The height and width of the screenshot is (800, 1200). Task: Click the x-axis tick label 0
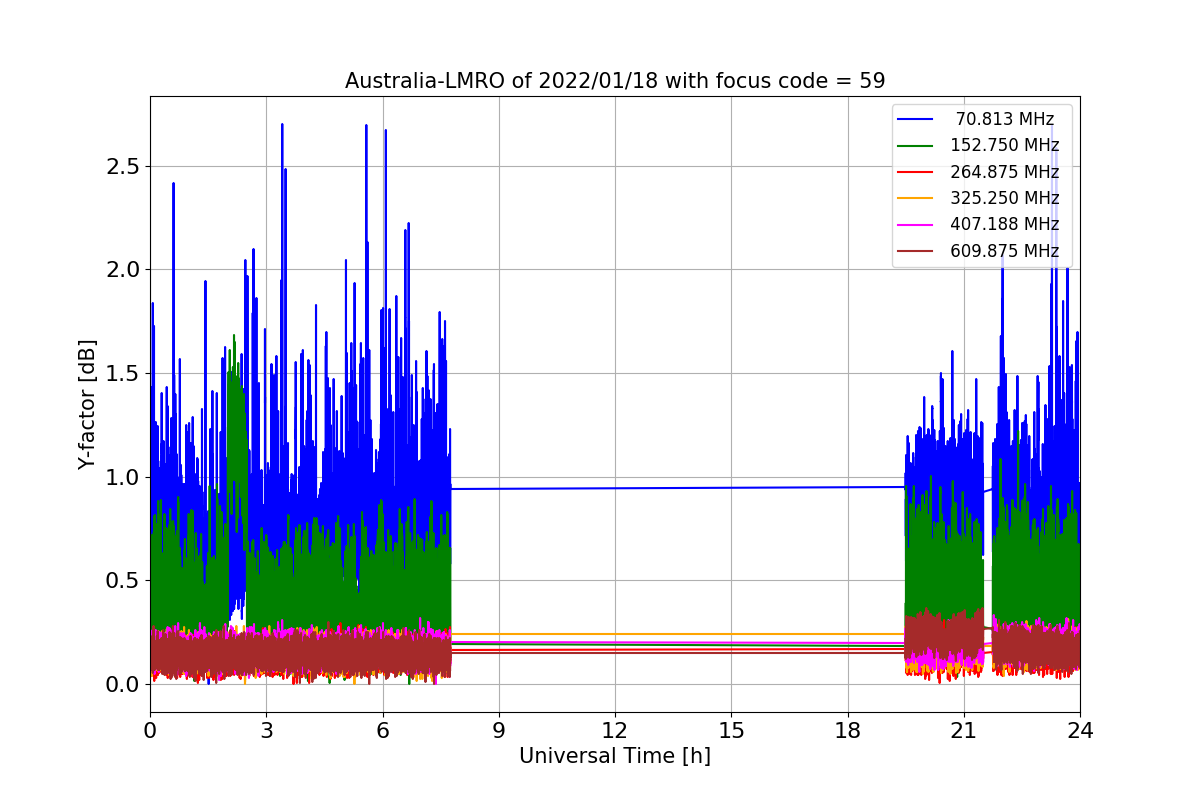coord(150,731)
